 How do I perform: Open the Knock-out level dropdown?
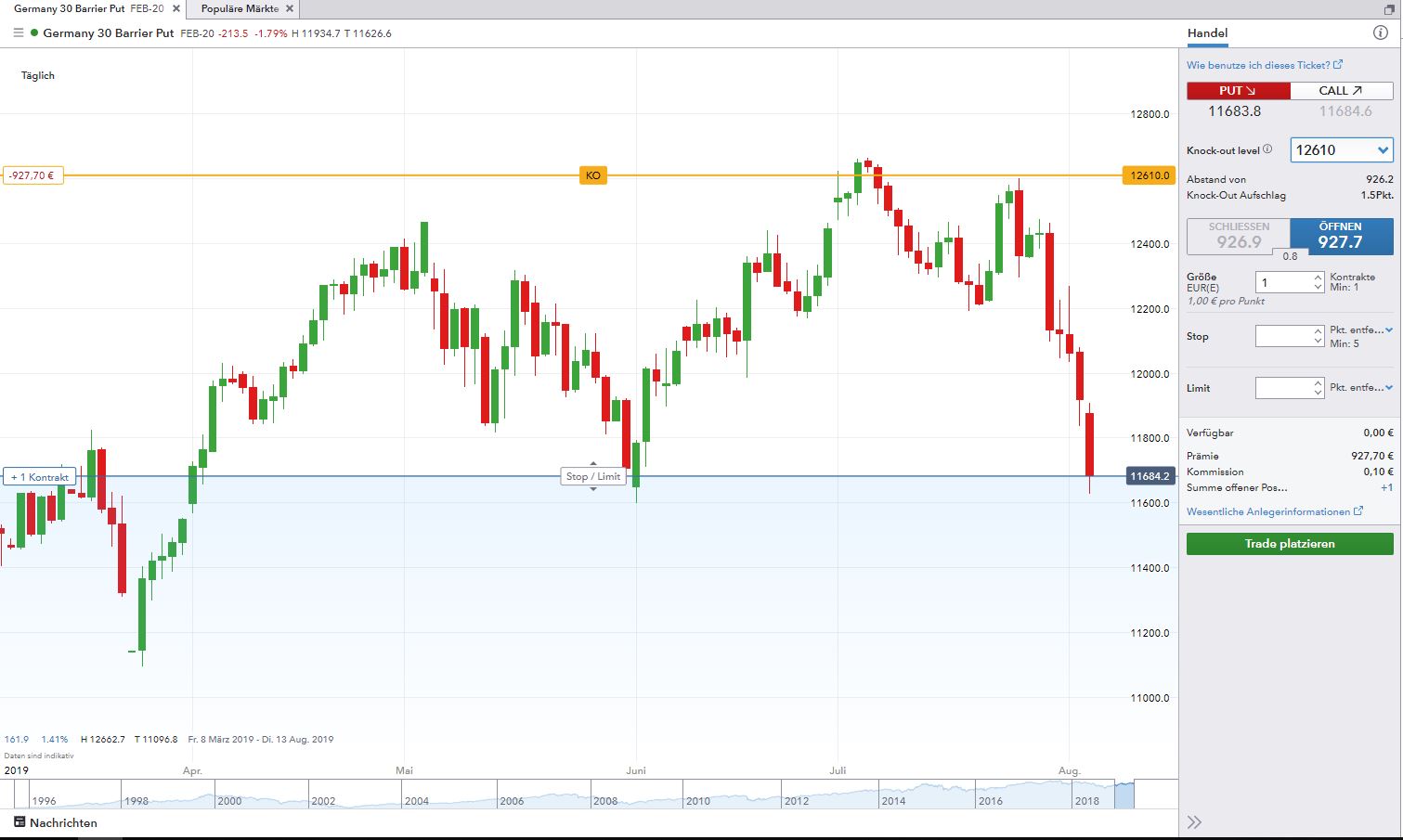coord(1342,150)
